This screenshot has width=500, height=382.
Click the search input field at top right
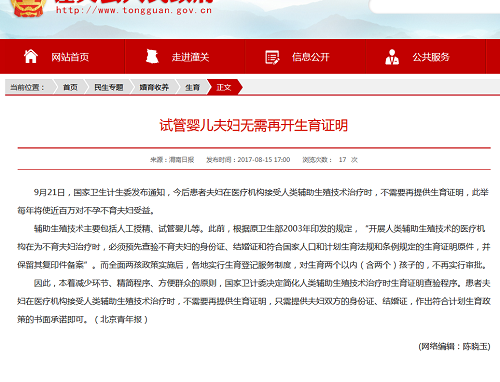coord(435,6)
